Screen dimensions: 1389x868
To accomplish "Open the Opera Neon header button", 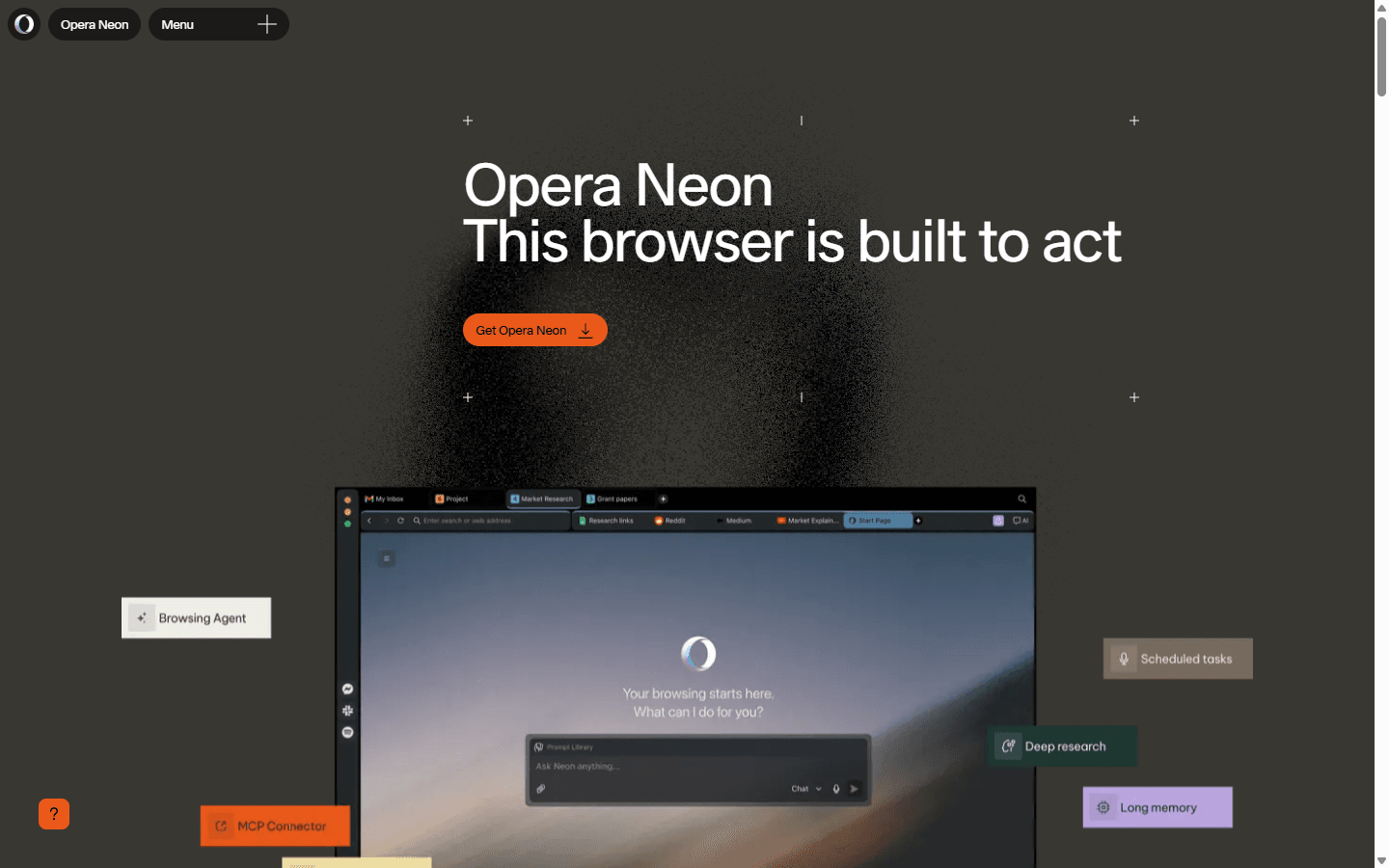I will tap(95, 24).
